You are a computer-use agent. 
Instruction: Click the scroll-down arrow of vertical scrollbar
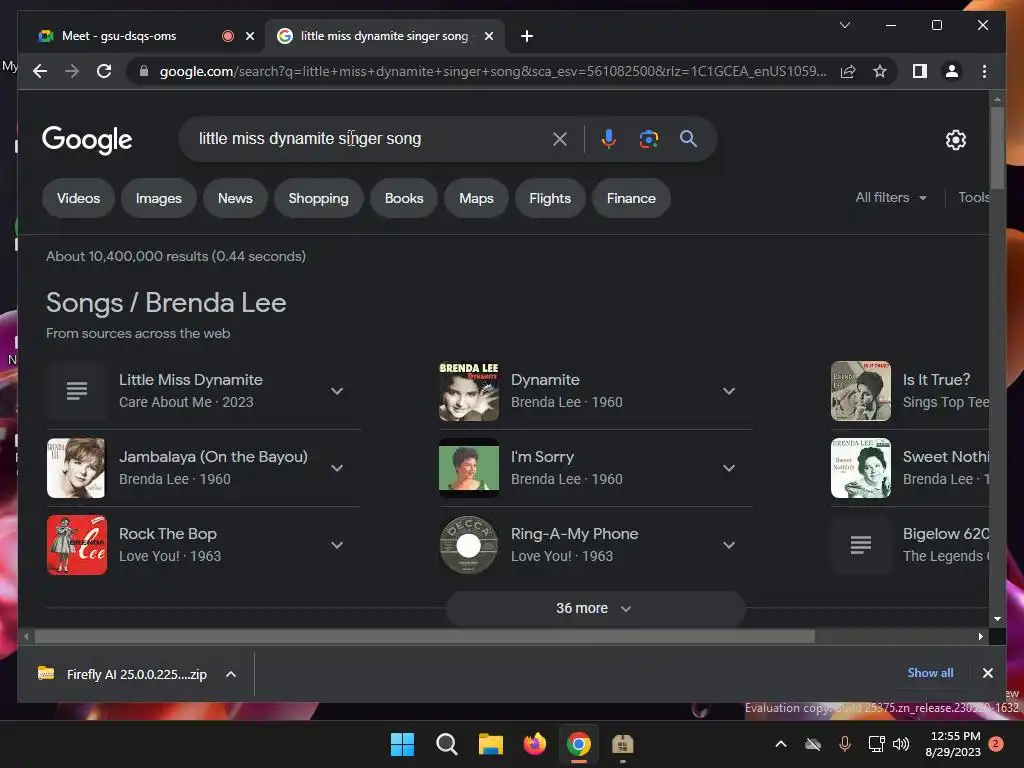coord(997,618)
